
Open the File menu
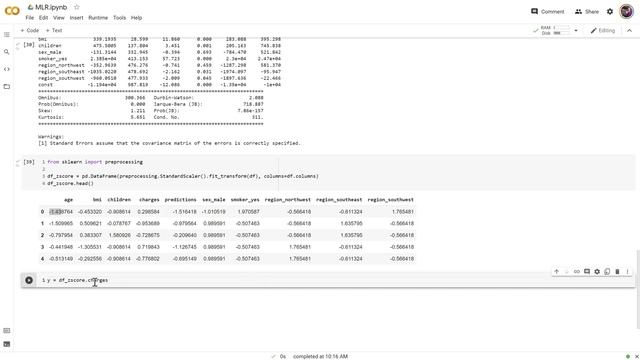point(29,18)
